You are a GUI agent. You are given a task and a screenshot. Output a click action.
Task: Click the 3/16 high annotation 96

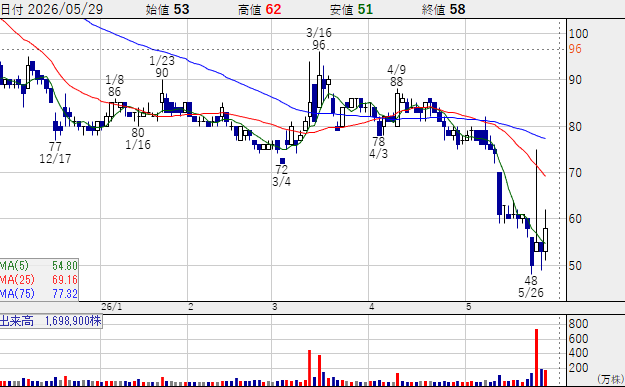click(318, 45)
